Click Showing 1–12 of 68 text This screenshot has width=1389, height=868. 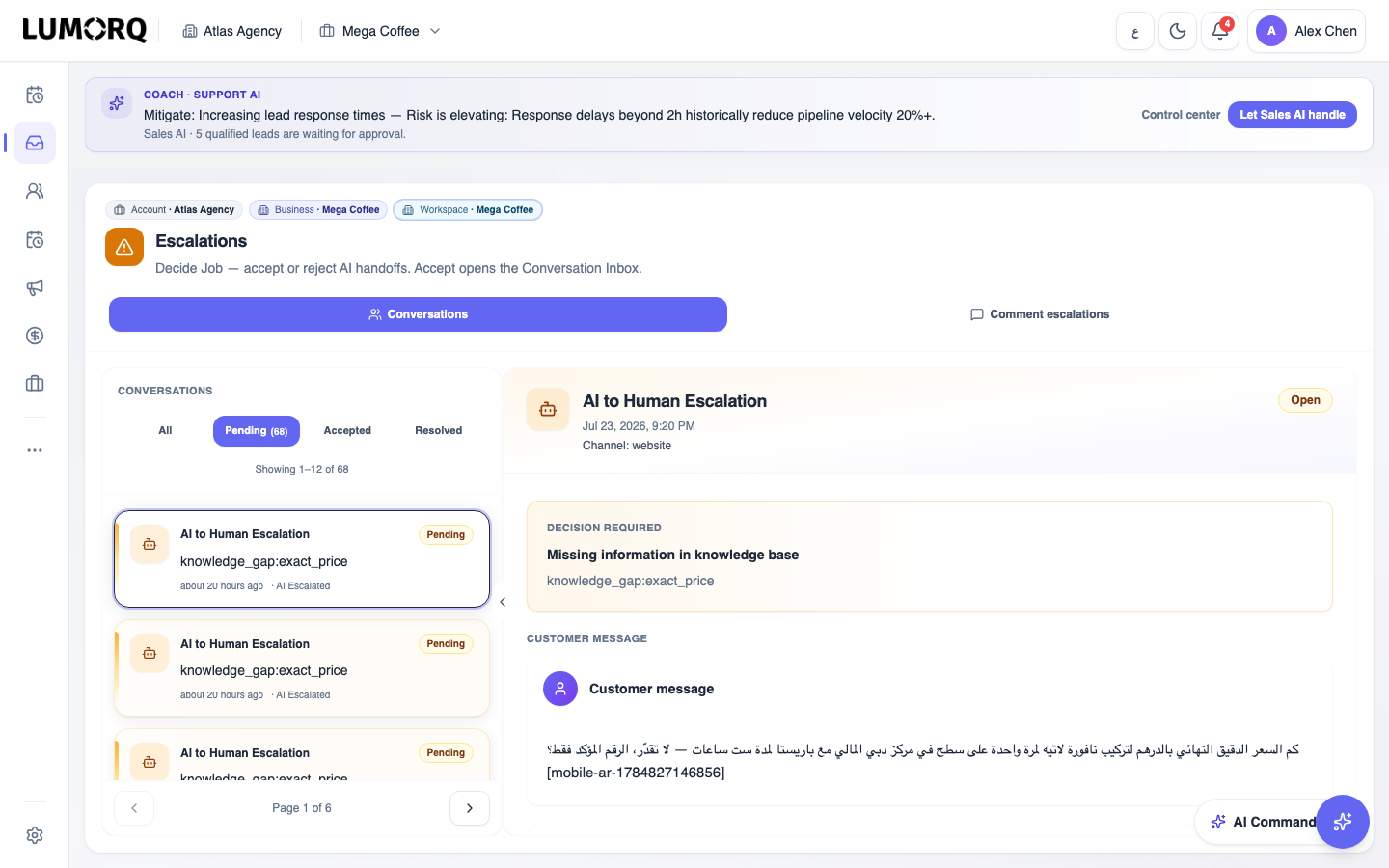(x=302, y=470)
